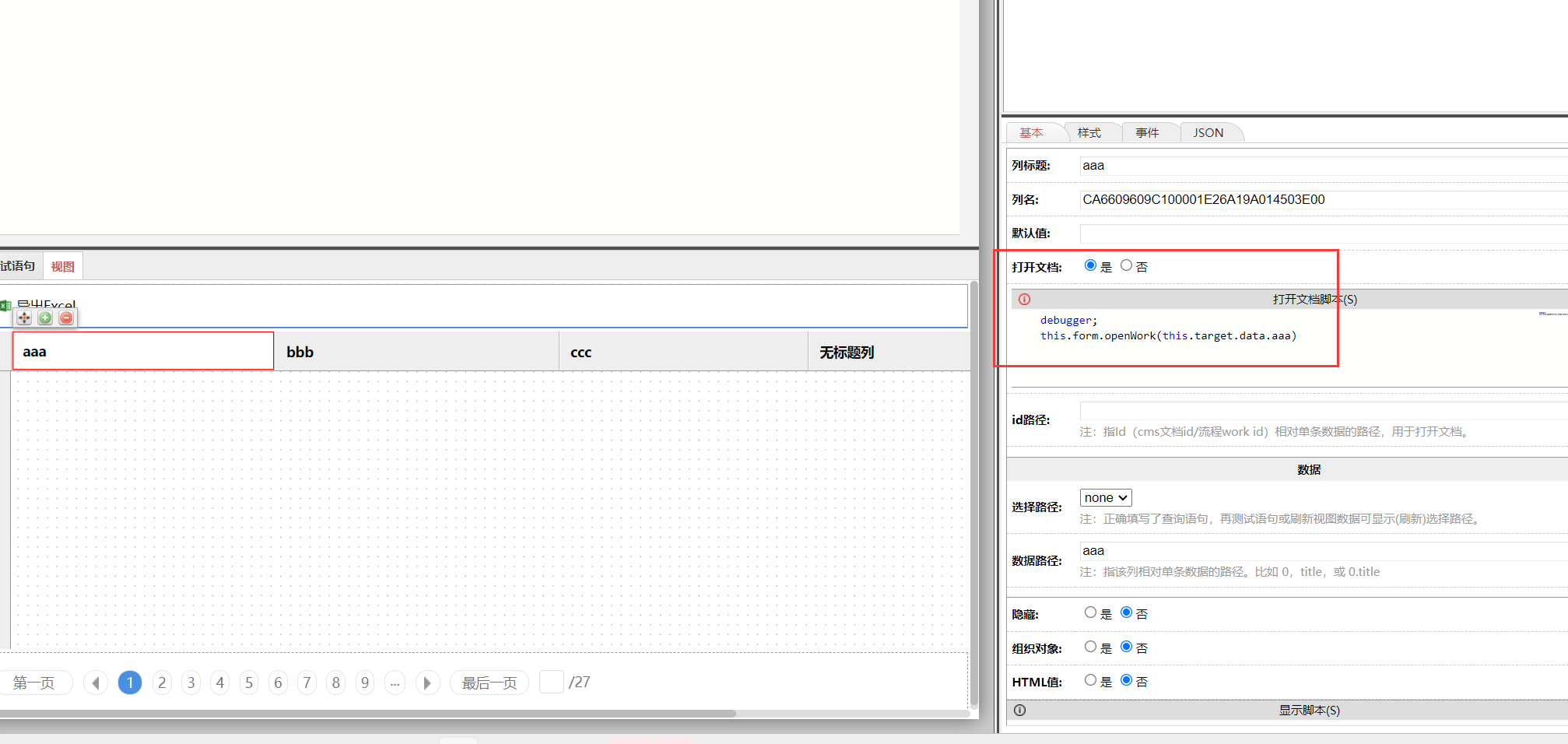
Task: Switch to the 样式 tab
Action: [x=1089, y=132]
